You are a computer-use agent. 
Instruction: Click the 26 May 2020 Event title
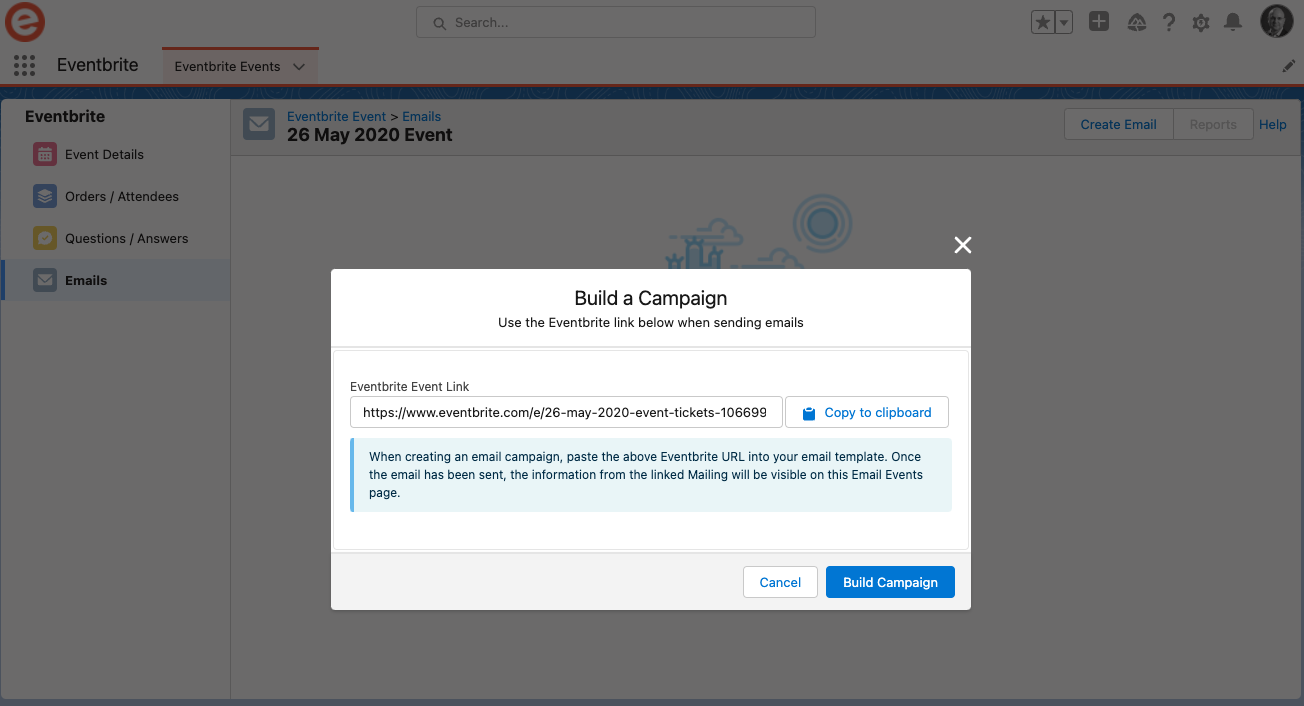coord(370,135)
